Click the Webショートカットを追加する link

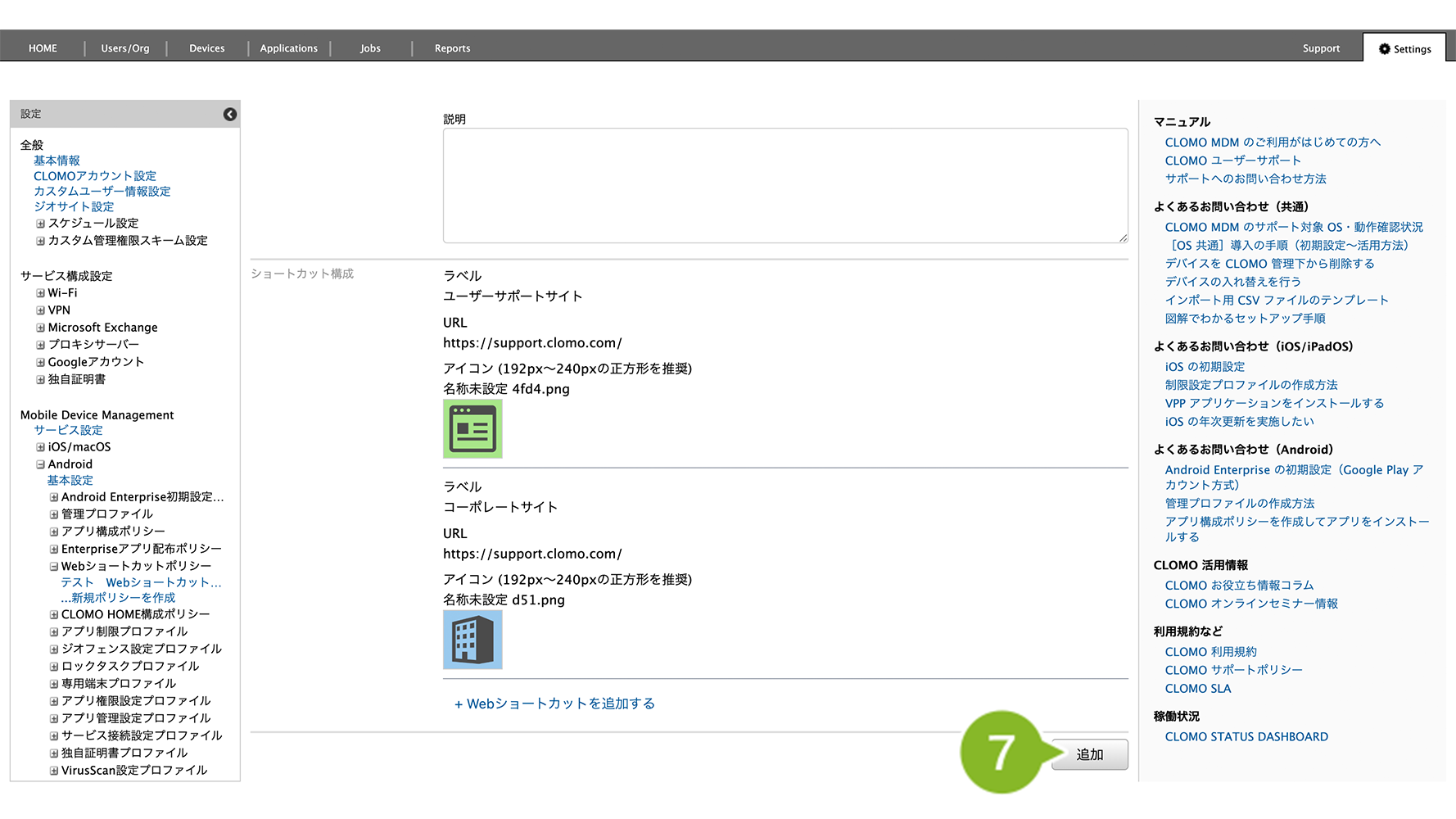554,704
